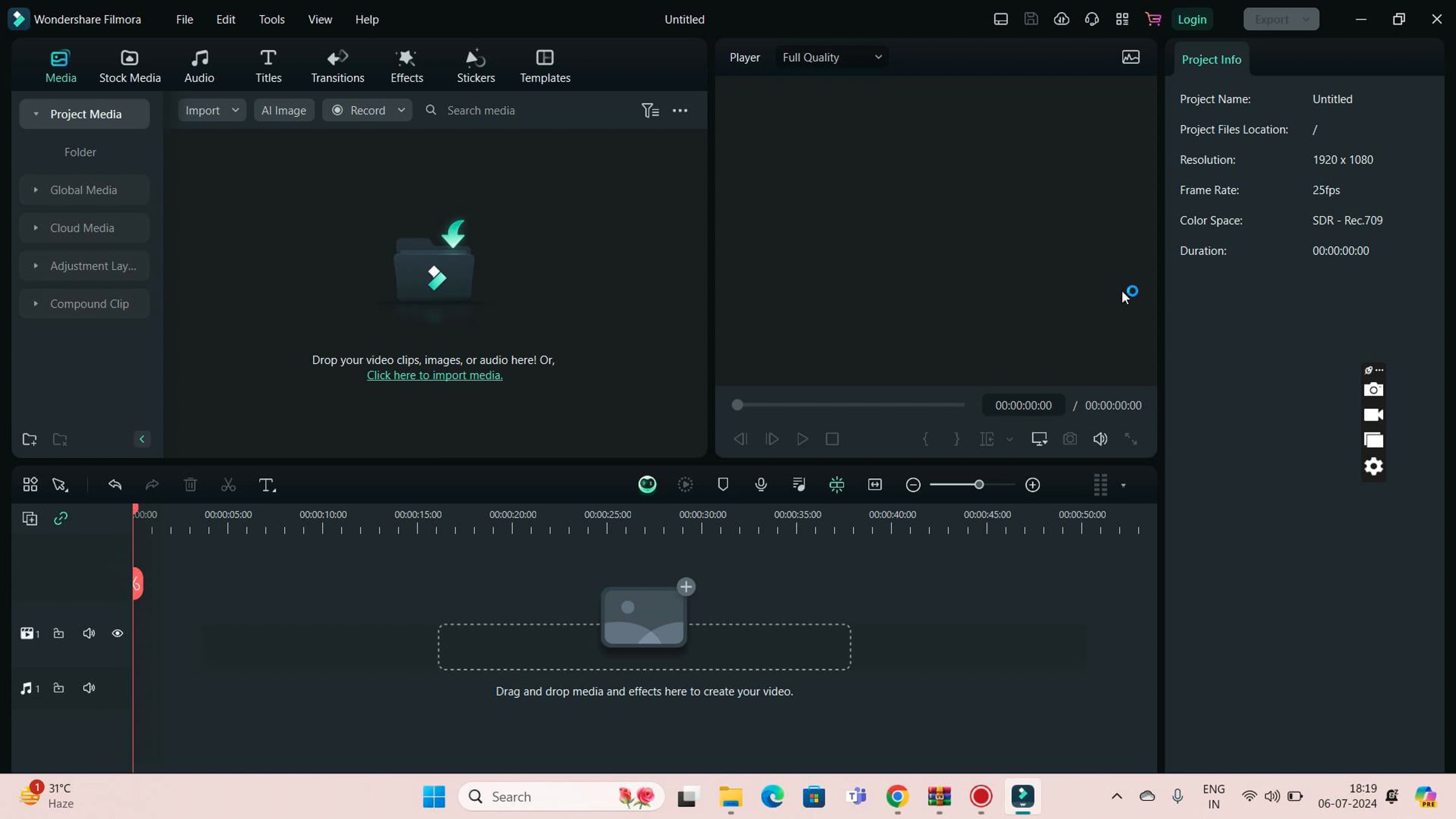
Task: Type in the Search media field
Action: click(x=516, y=110)
